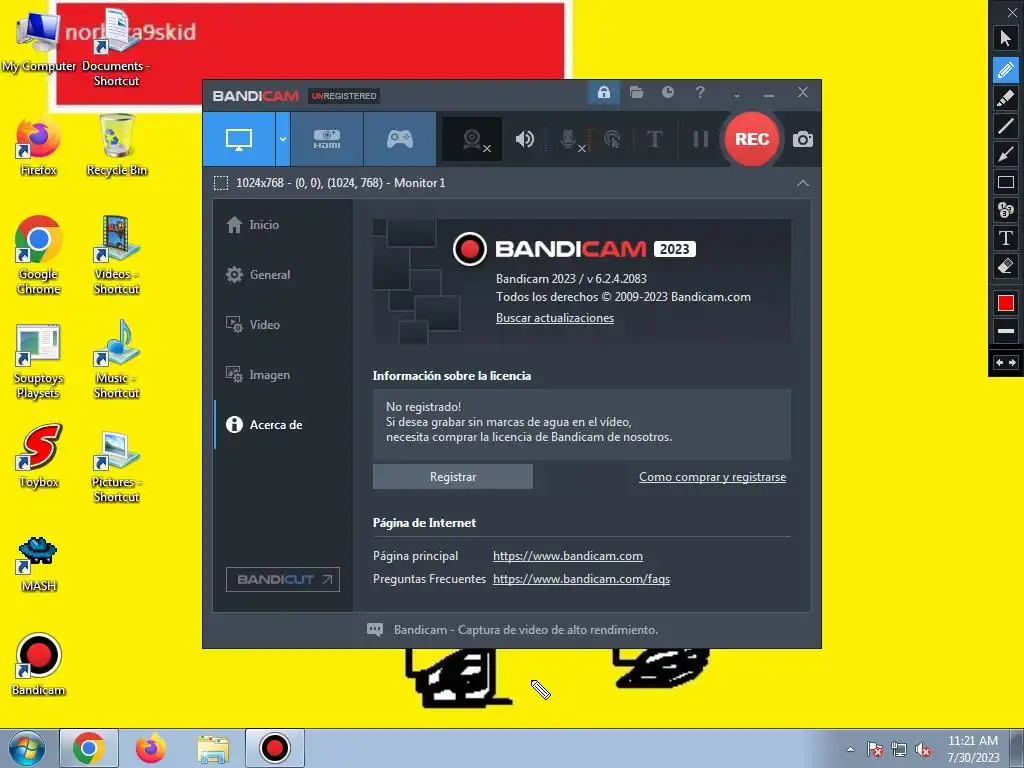Open output folder icon in title bar
The width and height of the screenshot is (1024, 768).
click(636, 92)
